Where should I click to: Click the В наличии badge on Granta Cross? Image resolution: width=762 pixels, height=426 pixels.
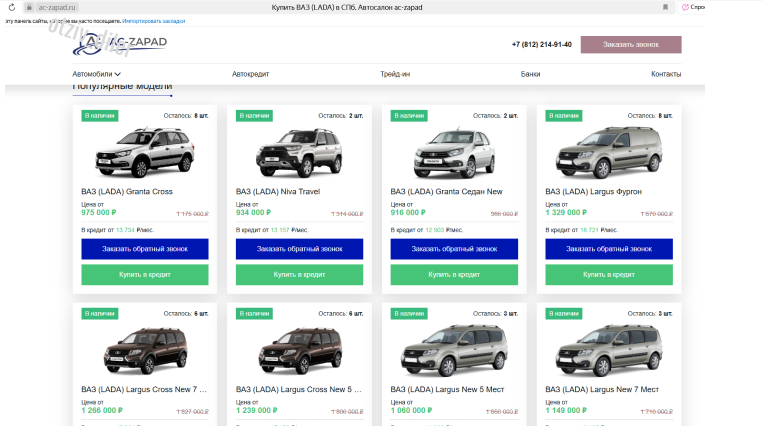coord(100,116)
